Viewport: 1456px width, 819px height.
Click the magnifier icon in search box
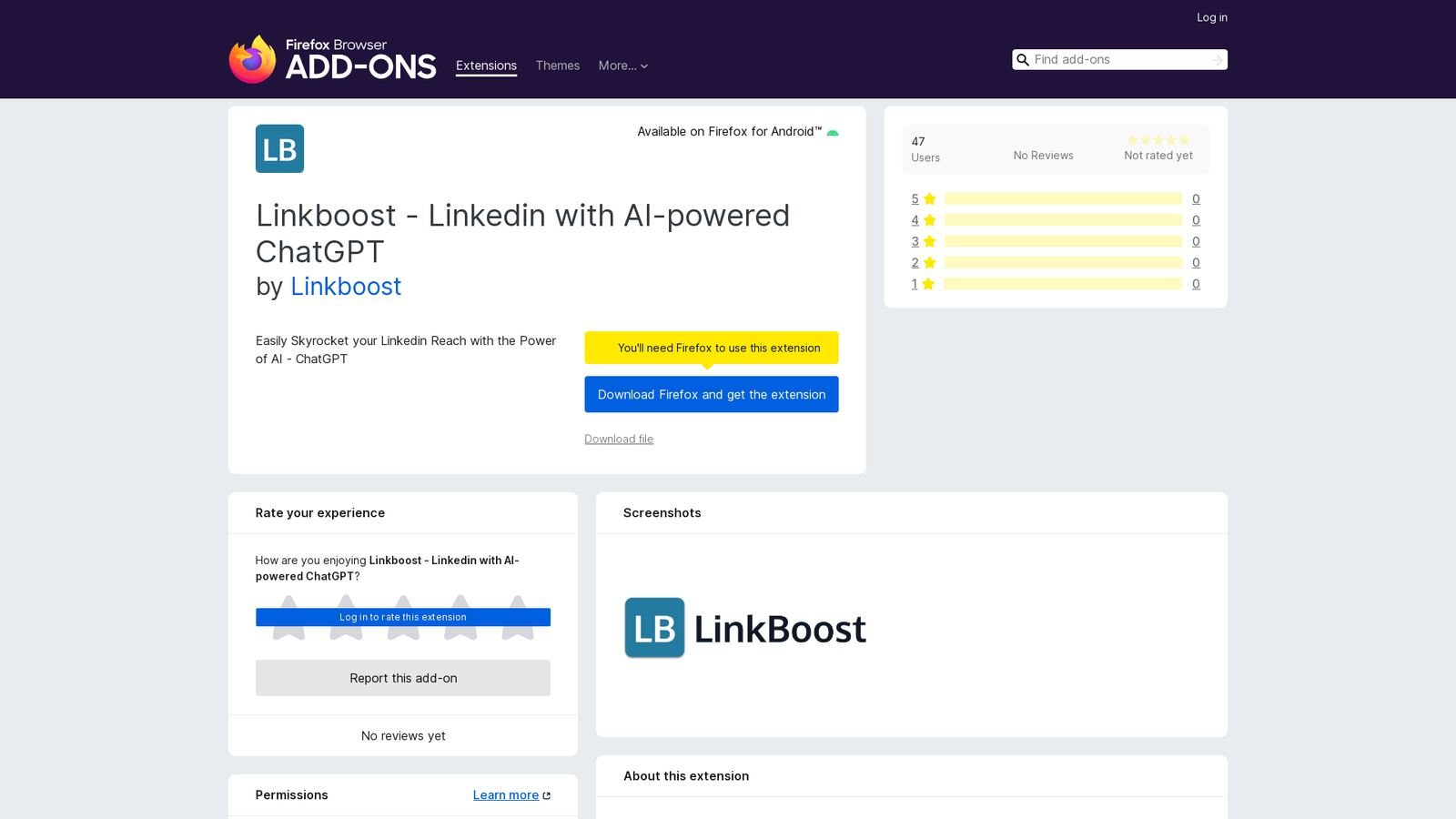pyautogui.click(x=1023, y=60)
